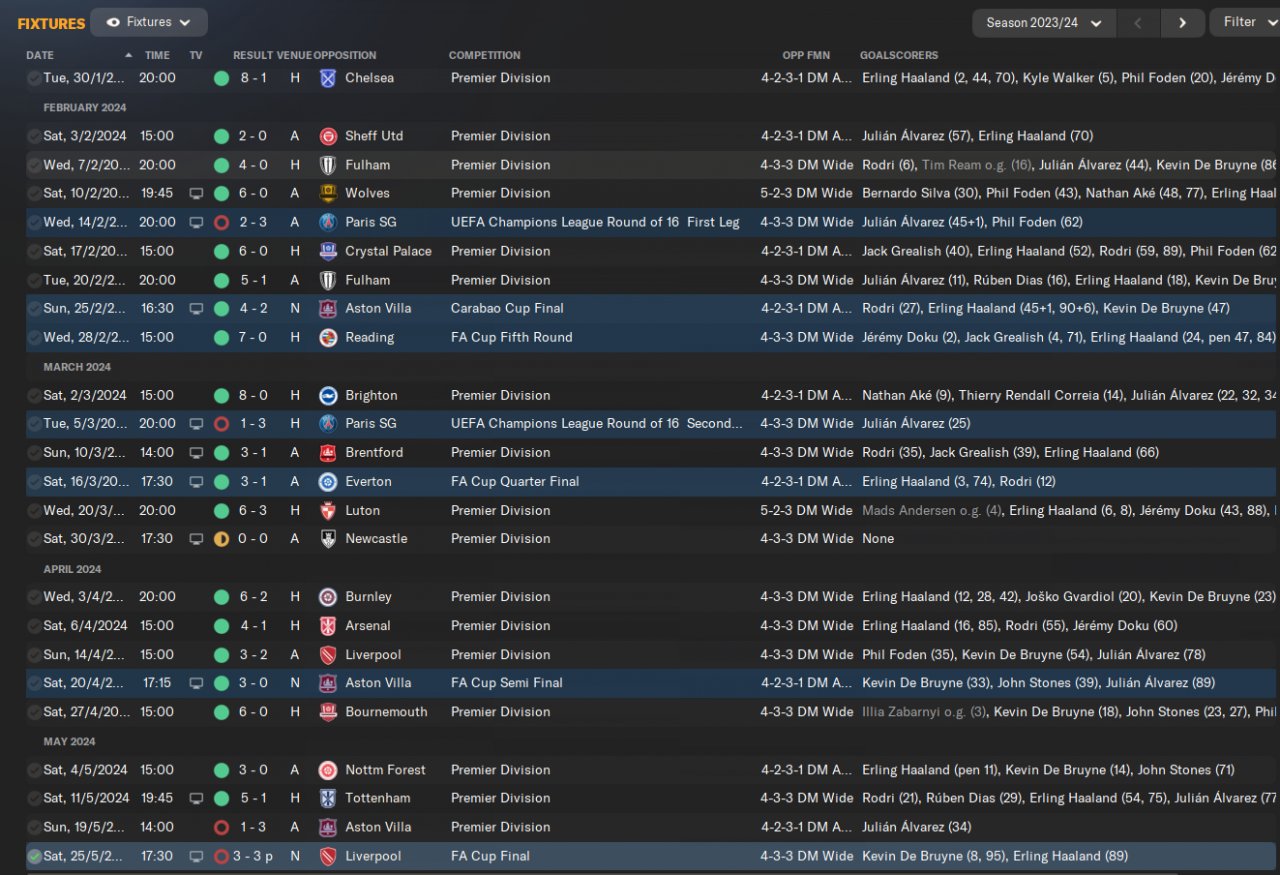Click the green win indicator on the Chelsea row
This screenshot has width=1280, height=875.
point(221,78)
